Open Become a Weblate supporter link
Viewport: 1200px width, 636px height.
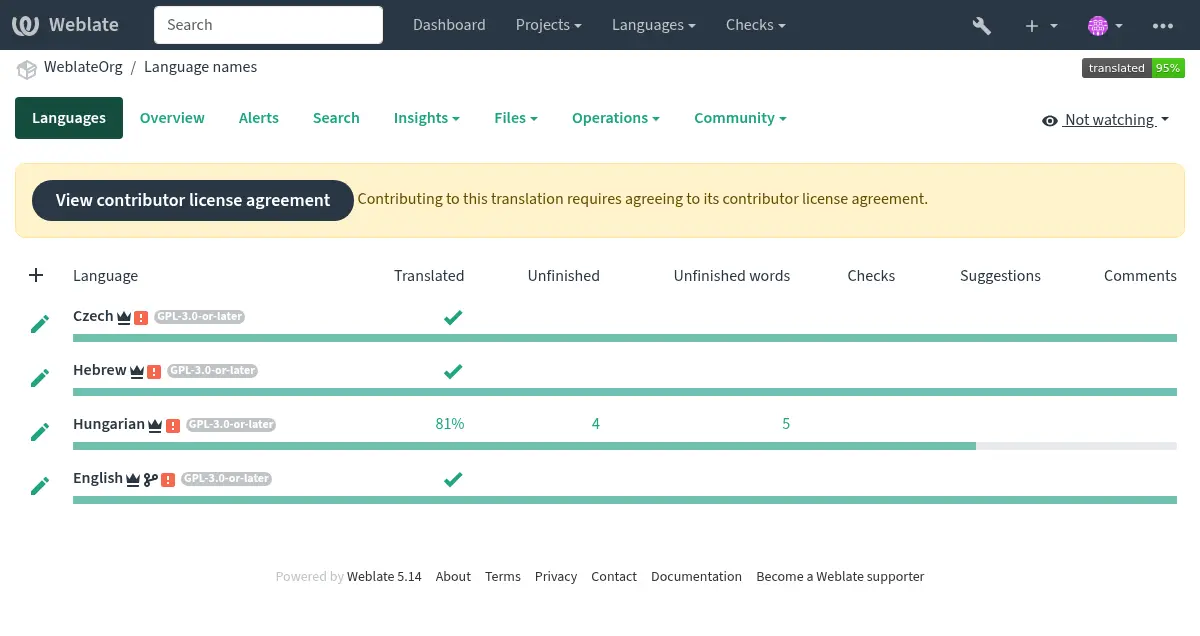coord(840,577)
